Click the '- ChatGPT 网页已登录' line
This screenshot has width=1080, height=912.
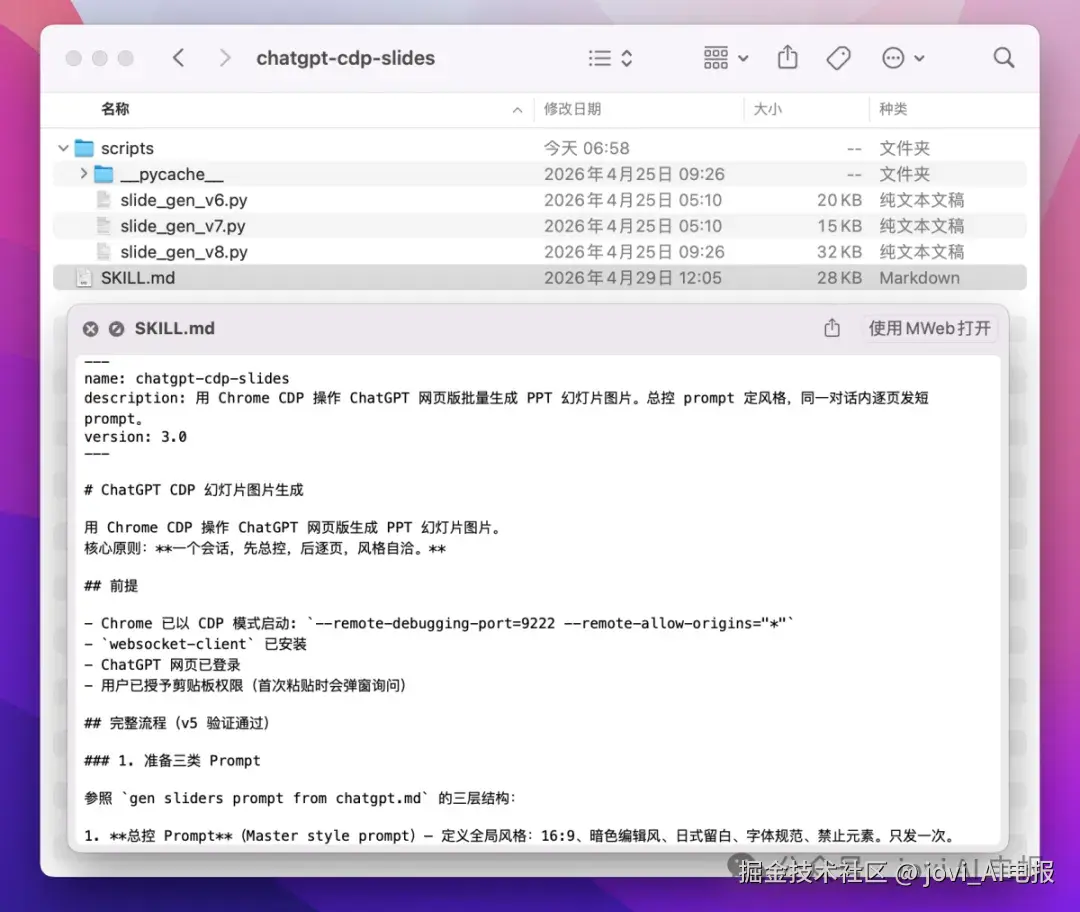(x=163, y=665)
